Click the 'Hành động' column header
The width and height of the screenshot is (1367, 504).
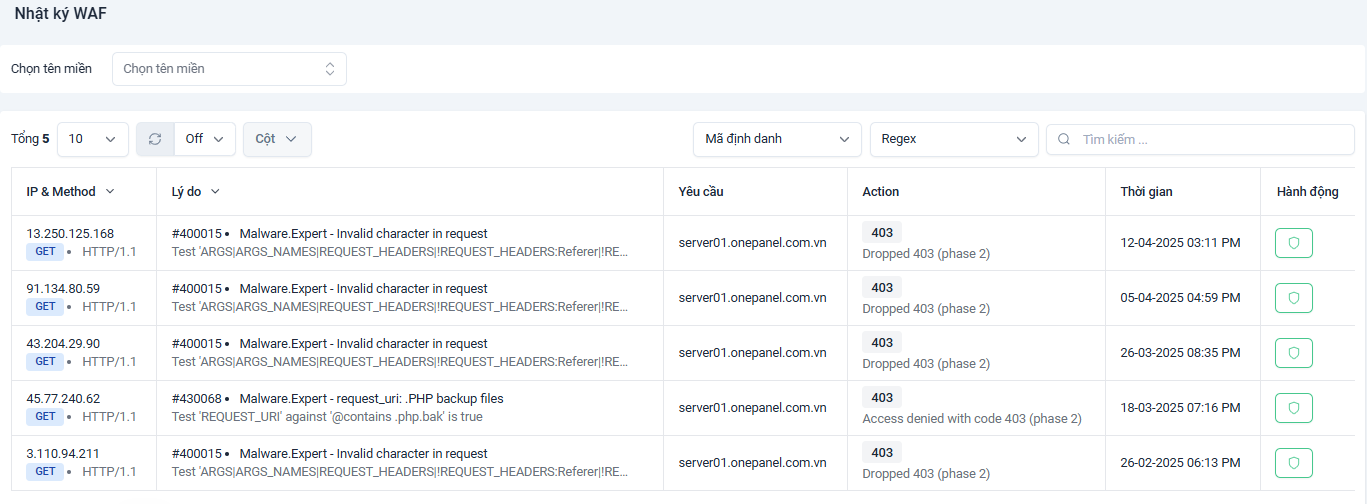point(1307,191)
